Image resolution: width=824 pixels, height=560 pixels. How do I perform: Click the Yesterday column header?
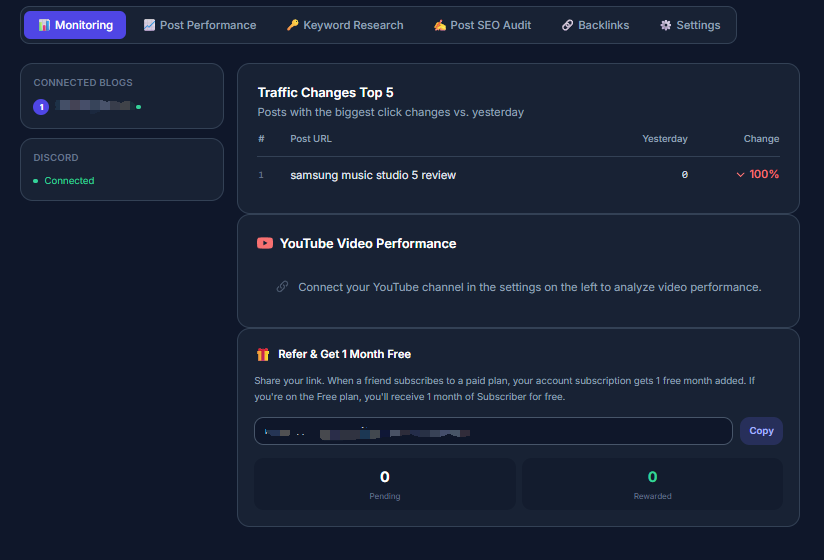pos(665,139)
